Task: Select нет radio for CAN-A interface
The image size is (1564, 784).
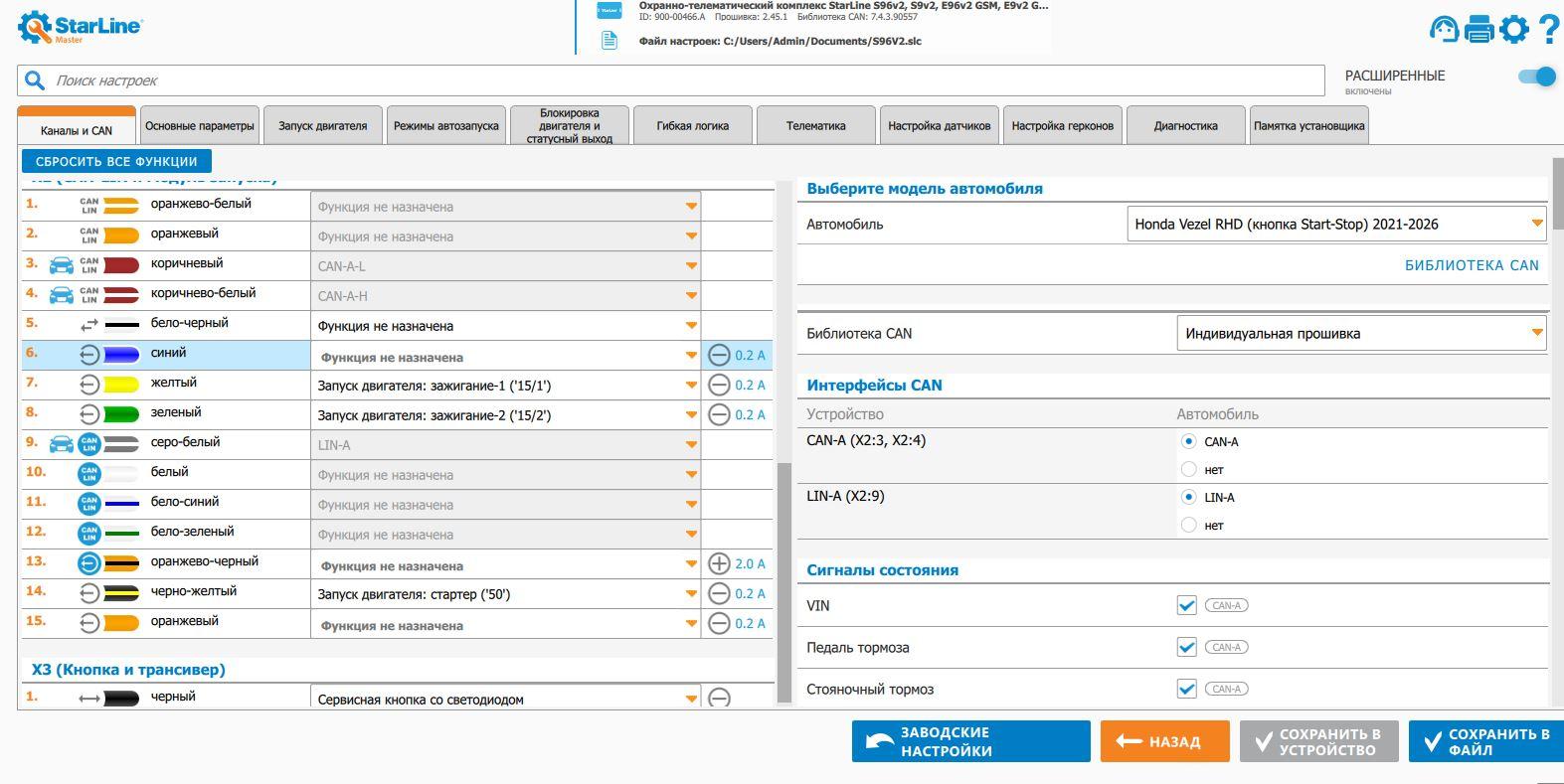Action: tap(1188, 469)
